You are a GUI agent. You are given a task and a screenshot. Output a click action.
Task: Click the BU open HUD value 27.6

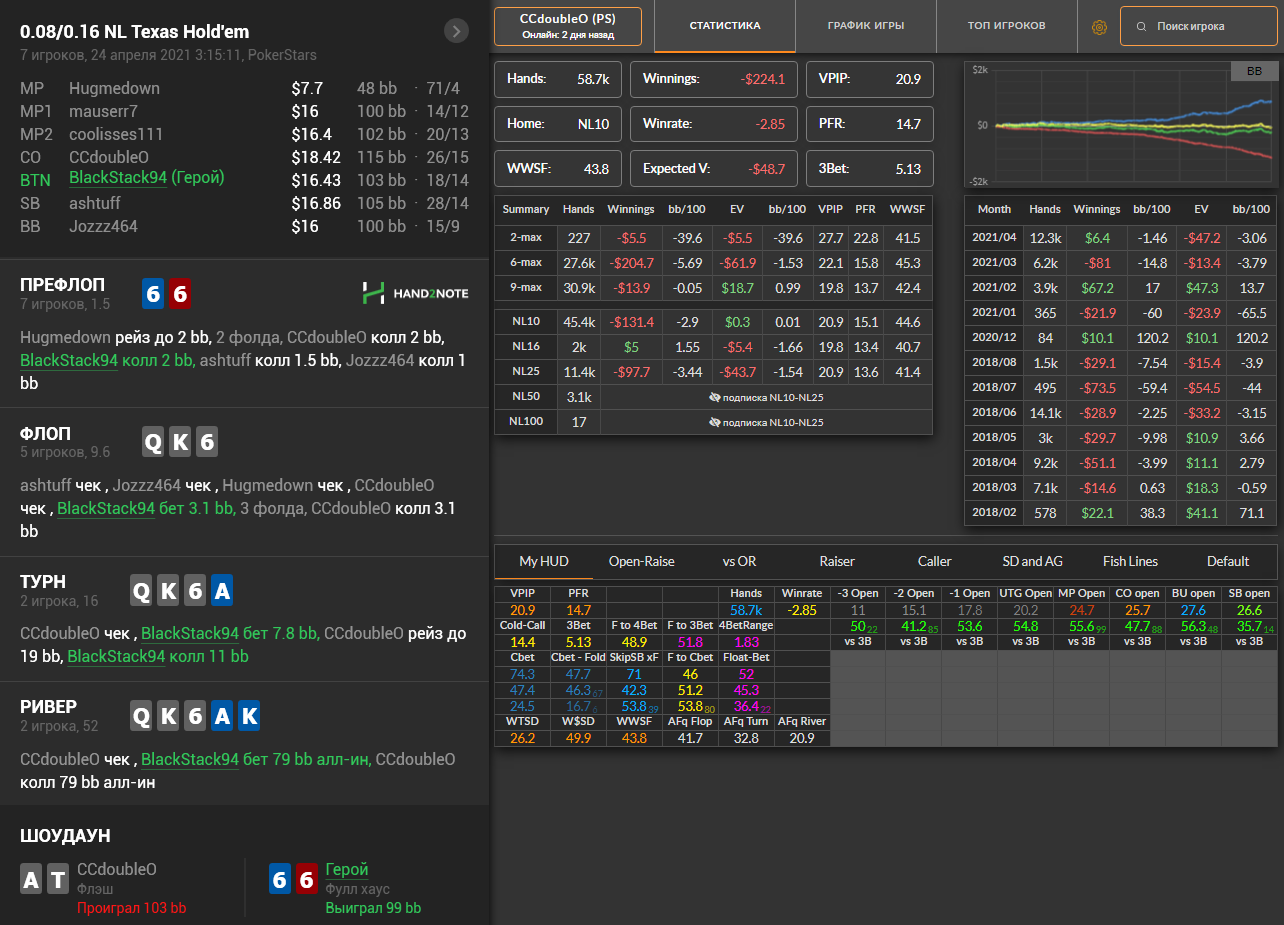[1193, 610]
